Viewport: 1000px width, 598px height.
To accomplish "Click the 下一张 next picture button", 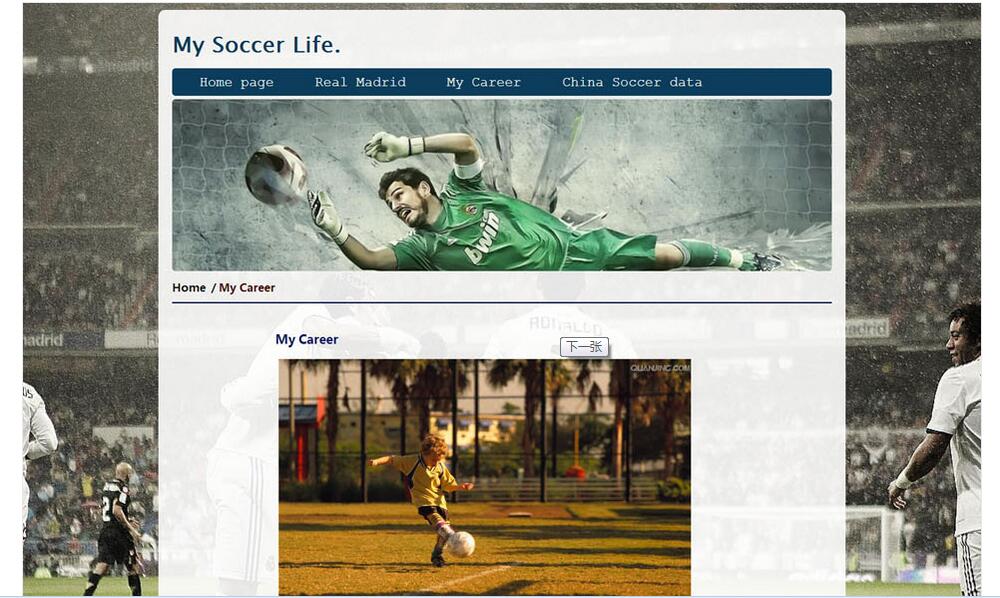I will tap(584, 347).
